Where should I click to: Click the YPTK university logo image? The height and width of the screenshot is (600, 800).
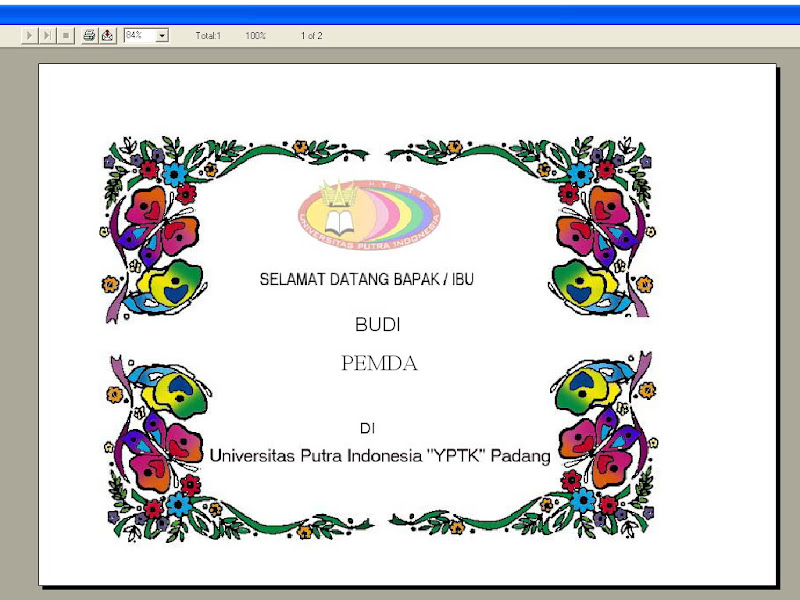tap(369, 214)
